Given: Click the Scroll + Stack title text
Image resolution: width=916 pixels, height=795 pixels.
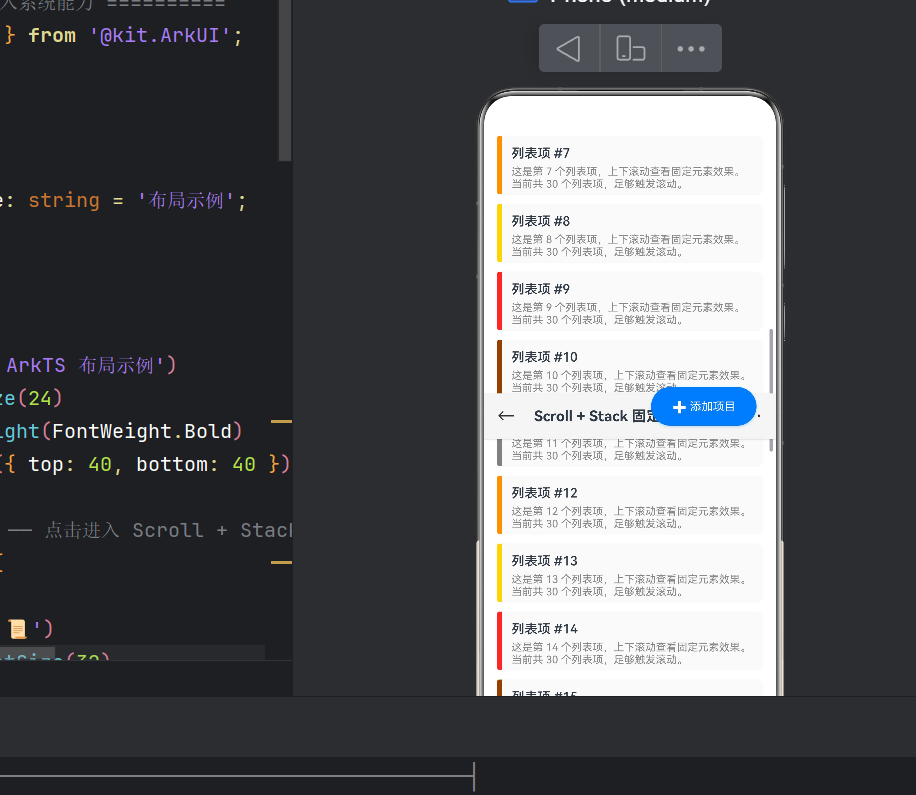Looking at the screenshot, I should pyautogui.click(x=595, y=416).
